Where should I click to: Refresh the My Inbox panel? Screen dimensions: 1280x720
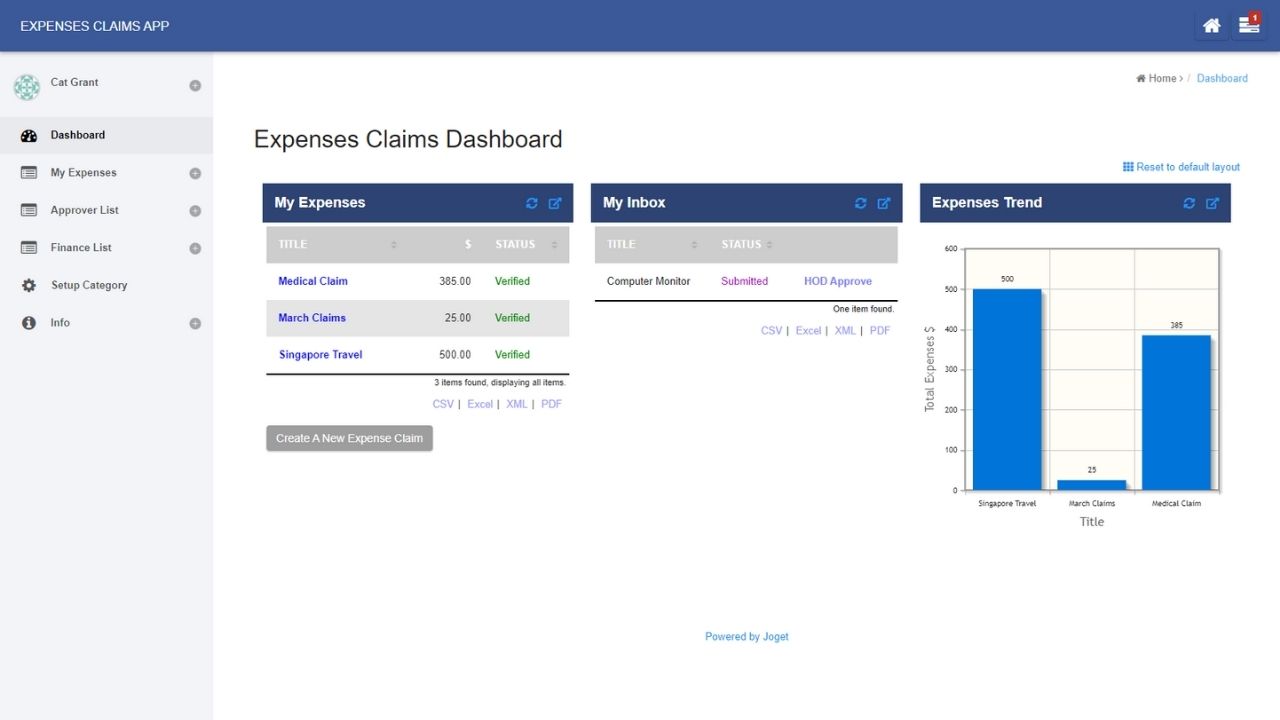860,203
